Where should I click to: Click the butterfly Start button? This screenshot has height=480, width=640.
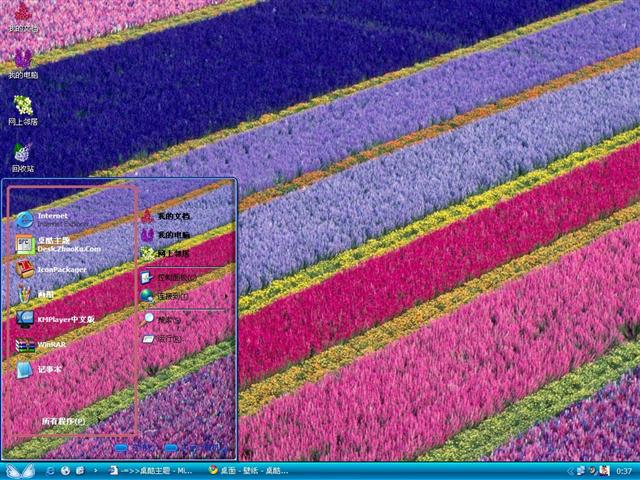point(19,471)
